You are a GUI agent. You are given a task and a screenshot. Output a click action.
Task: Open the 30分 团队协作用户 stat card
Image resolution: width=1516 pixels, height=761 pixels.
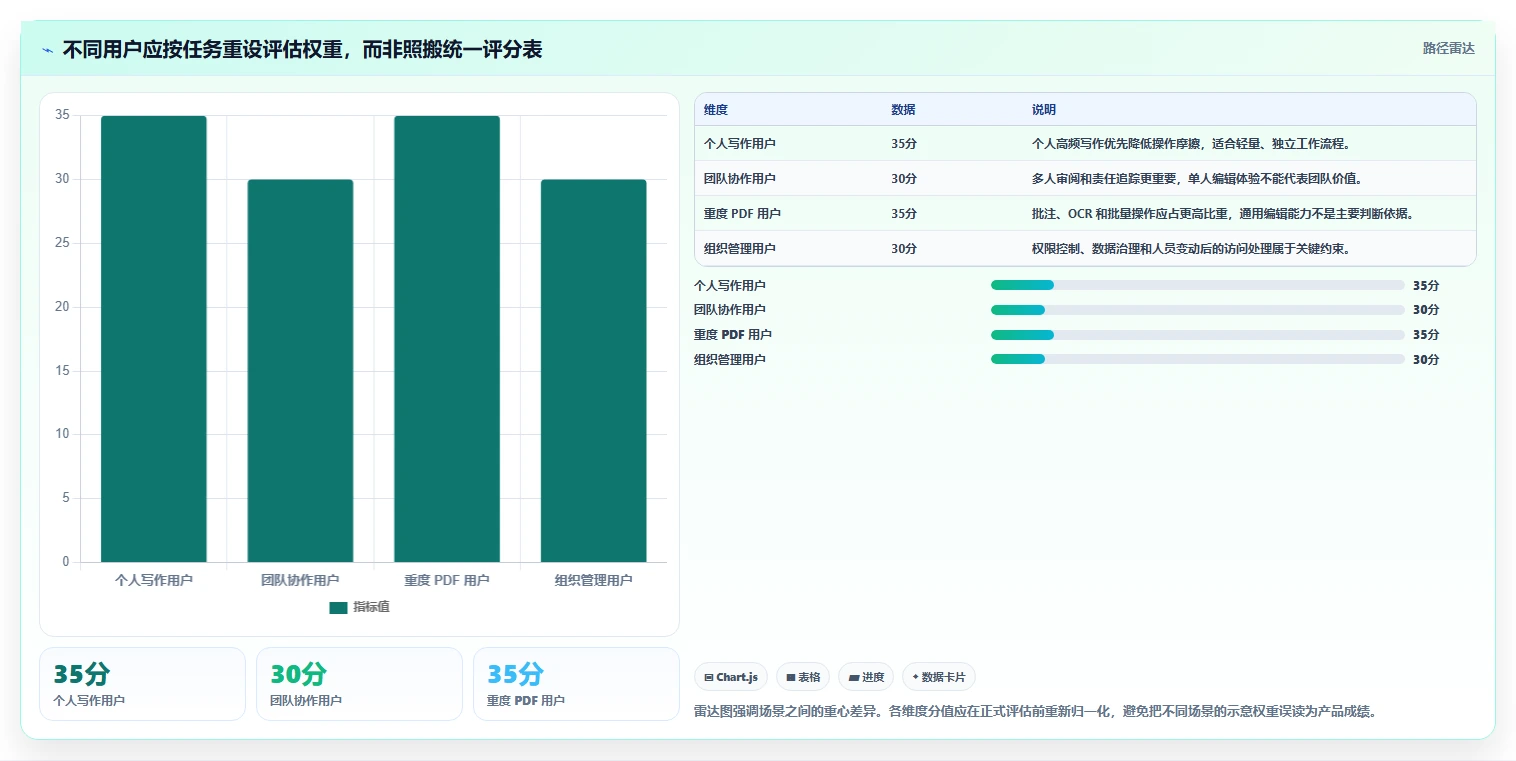tap(359, 684)
